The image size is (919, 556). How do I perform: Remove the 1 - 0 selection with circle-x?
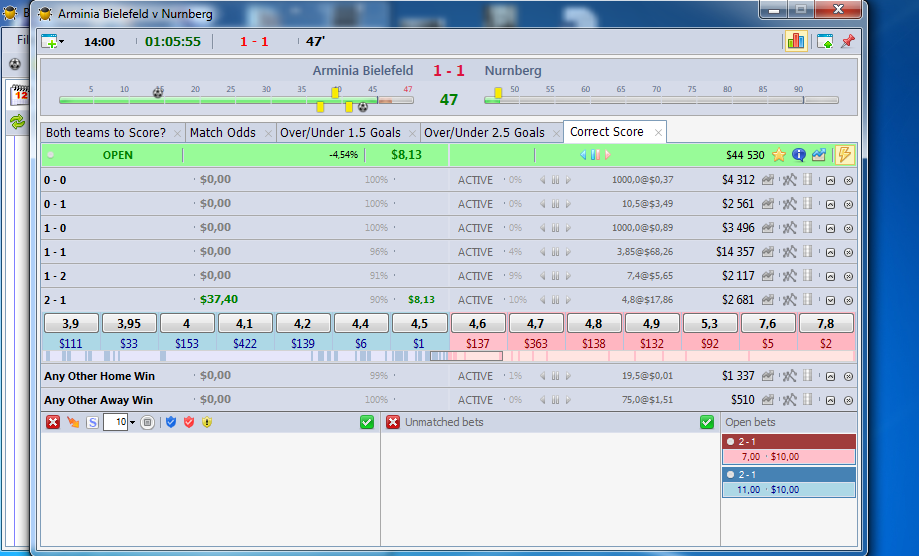point(848,228)
